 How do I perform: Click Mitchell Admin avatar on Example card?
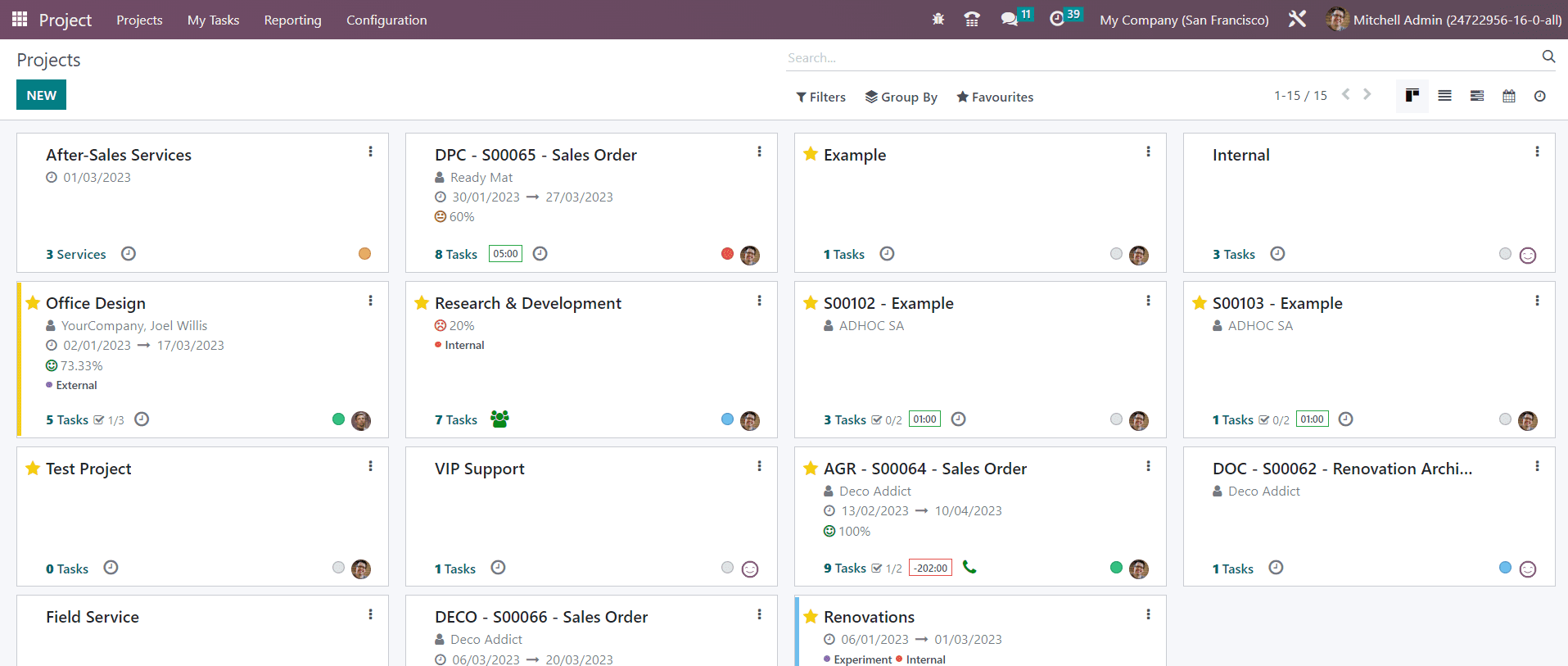[x=1139, y=255]
